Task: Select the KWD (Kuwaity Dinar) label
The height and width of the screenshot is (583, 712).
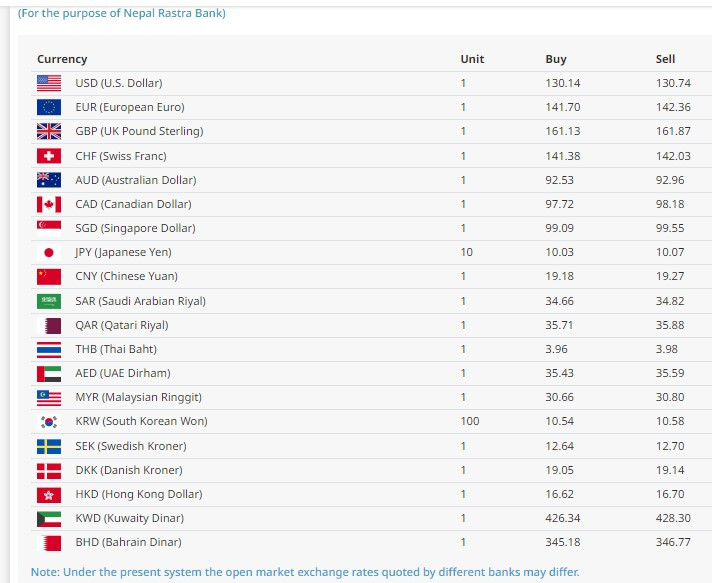Action: pyautogui.click(x=130, y=519)
